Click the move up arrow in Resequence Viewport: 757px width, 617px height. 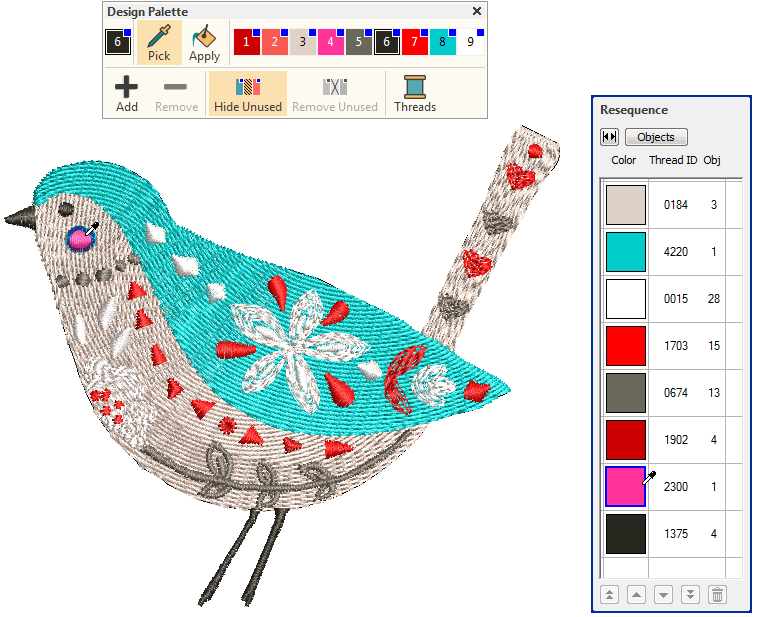pos(636,594)
